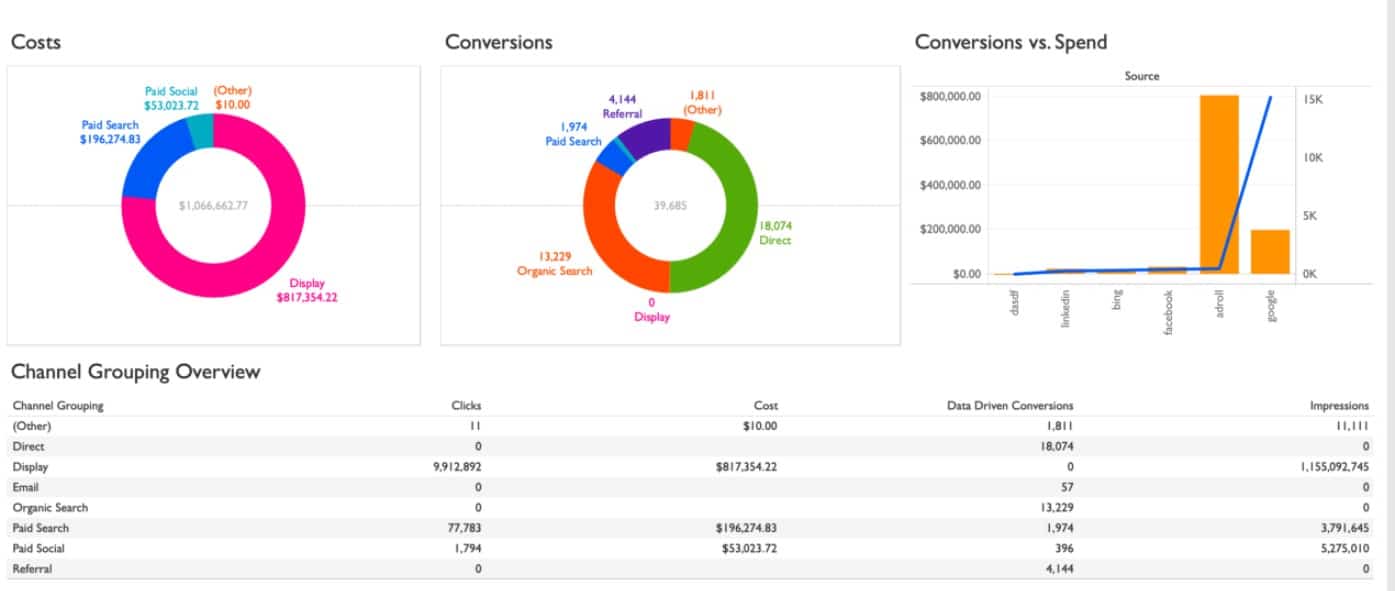
Task: Click the Clicks column header
Action: (x=466, y=406)
